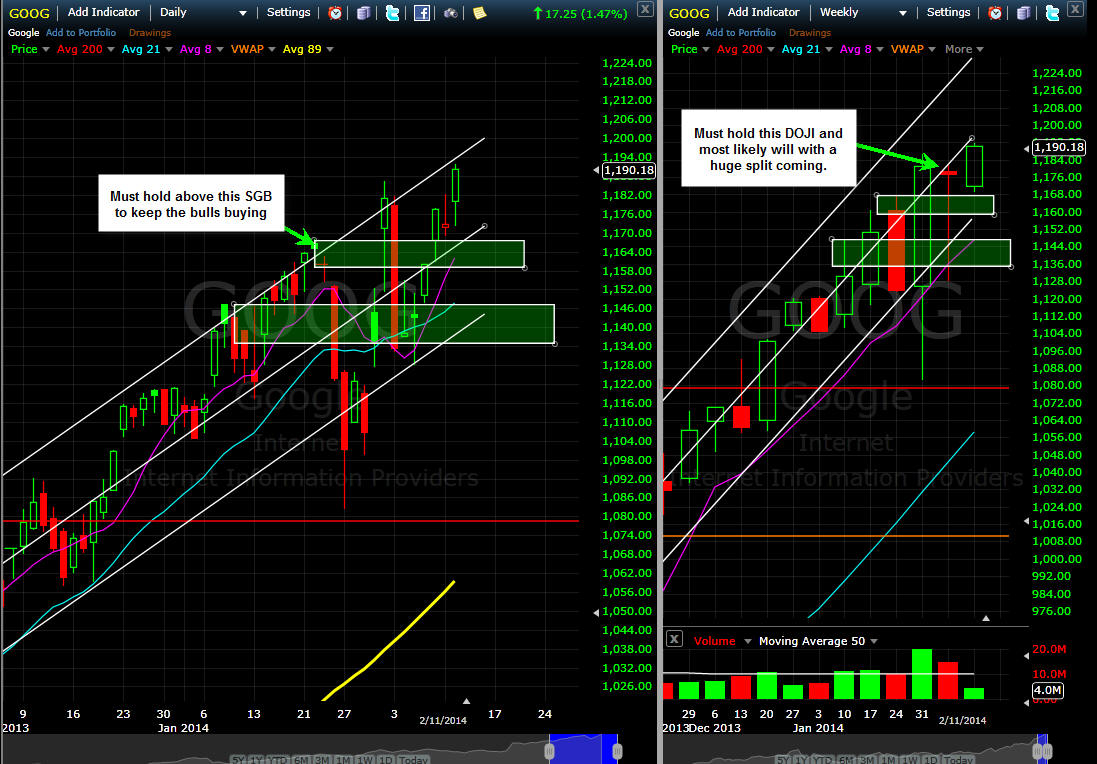Share Daily chart via Facebook icon
1097x764 pixels.
coord(422,13)
